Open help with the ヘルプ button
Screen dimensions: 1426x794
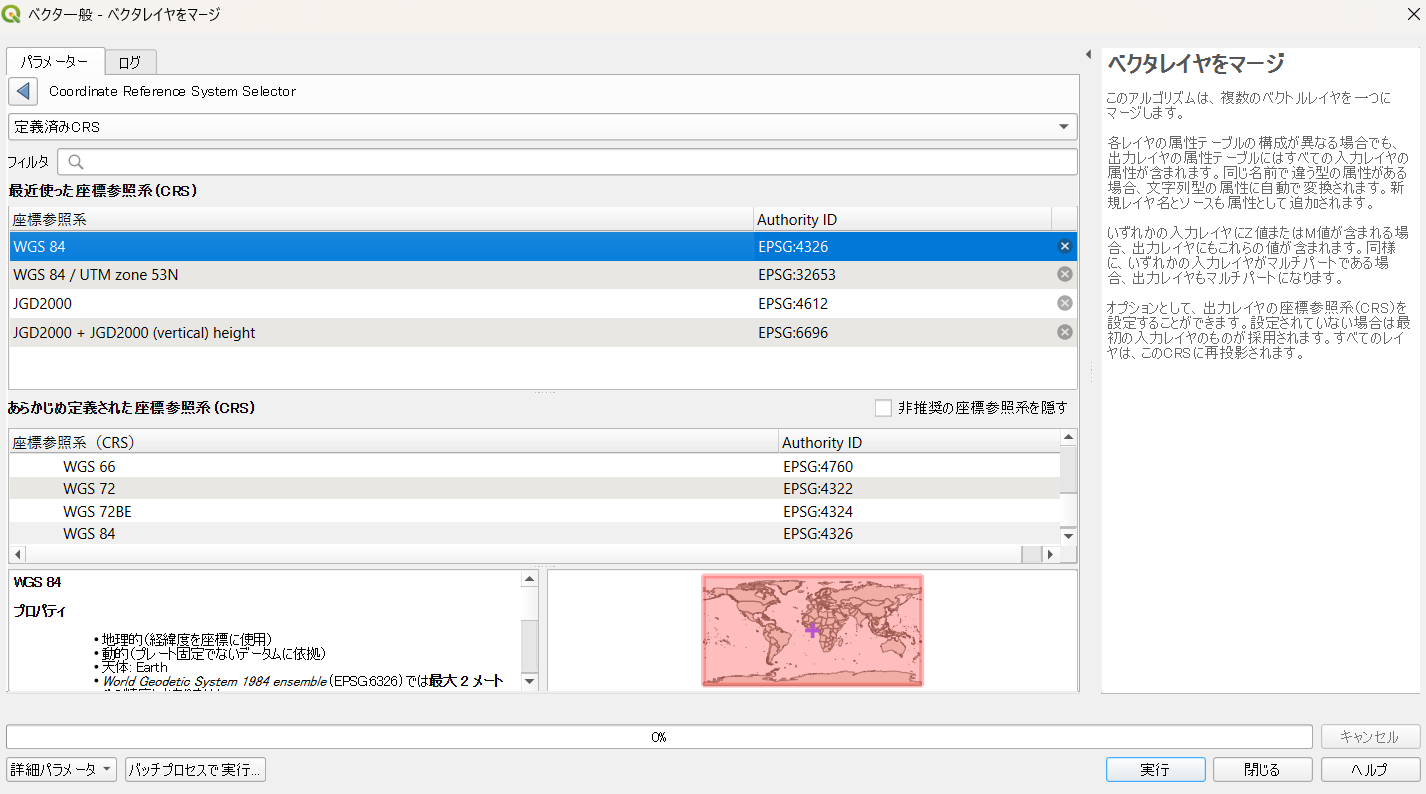tap(1370, 769)
